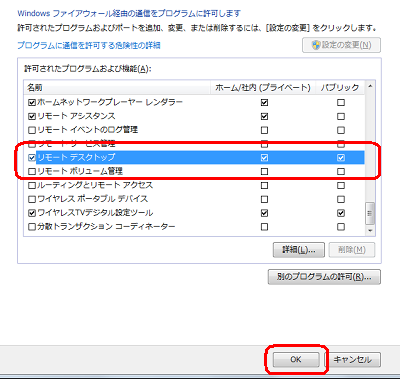Enable リモート イベントのログ管理 public checkbox
The width and height of the screenshot is (400, 379).
(x=341, y=130)
